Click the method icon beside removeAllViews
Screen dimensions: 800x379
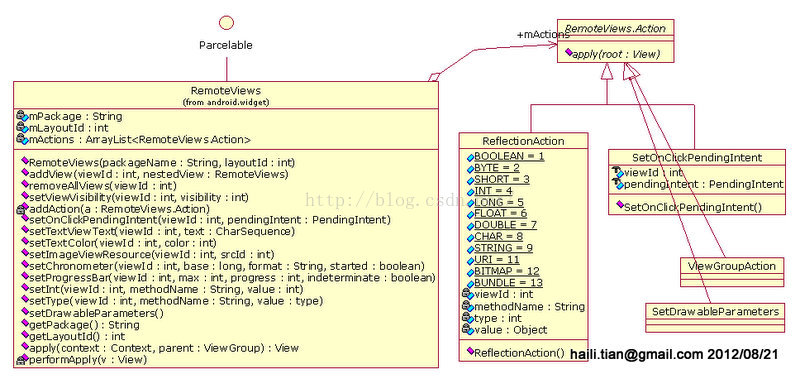coord(24,185)
